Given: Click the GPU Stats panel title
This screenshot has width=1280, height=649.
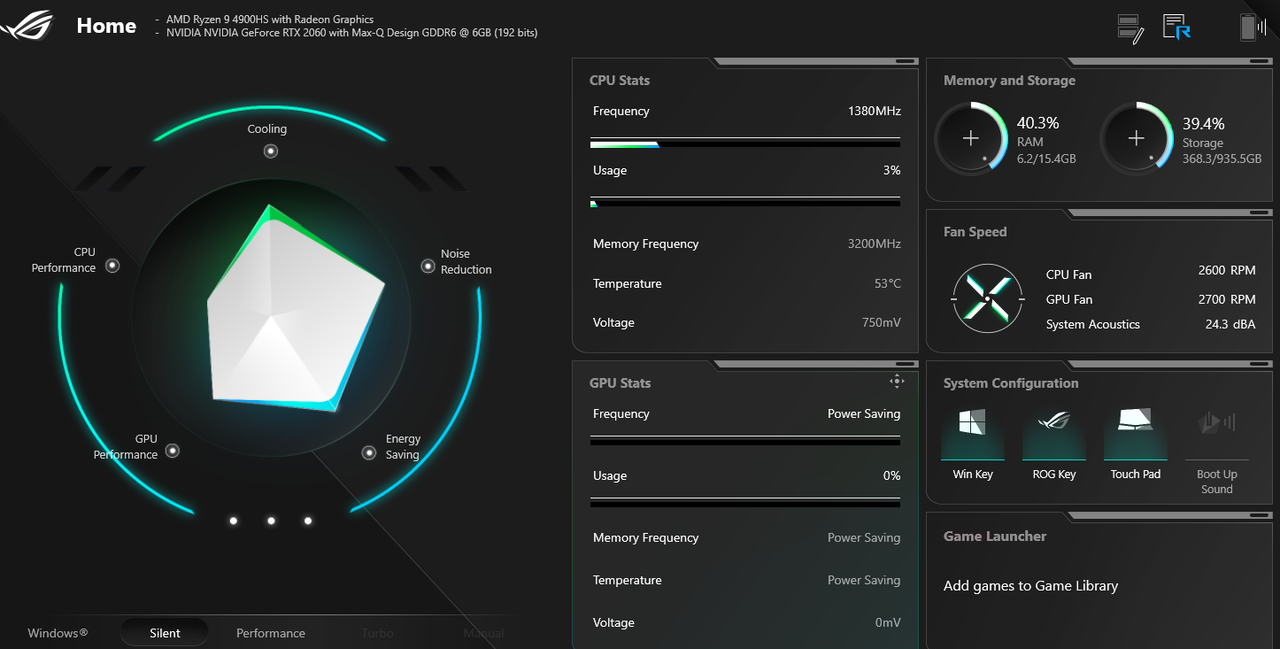Looking at the screenshot, I should [x=620, y=383].
